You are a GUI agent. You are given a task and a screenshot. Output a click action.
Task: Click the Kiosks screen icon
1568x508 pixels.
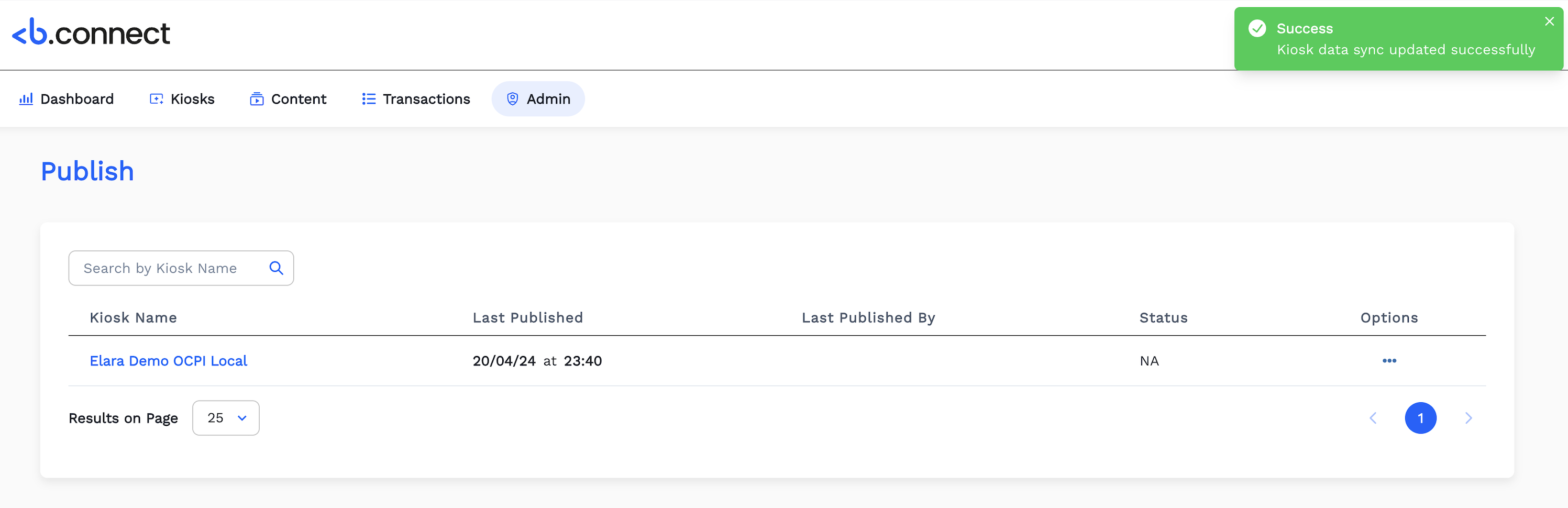tap(157, 99)
